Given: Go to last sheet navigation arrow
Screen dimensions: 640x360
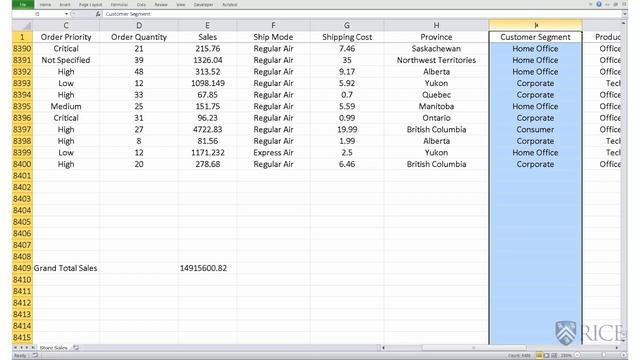Looking at the screenshot, I should 33,348.
